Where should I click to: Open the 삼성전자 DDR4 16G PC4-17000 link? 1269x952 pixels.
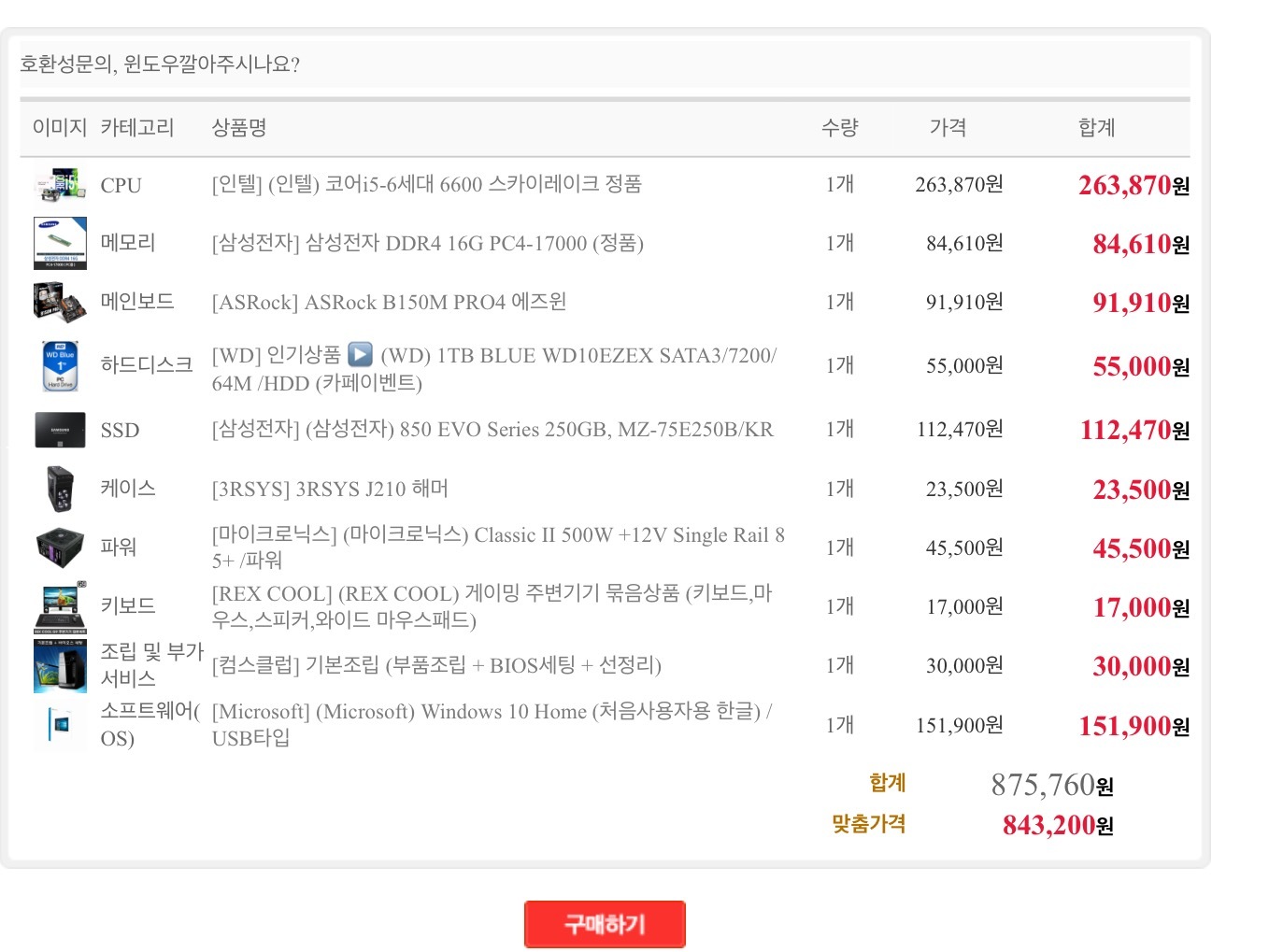pos(428,243)
